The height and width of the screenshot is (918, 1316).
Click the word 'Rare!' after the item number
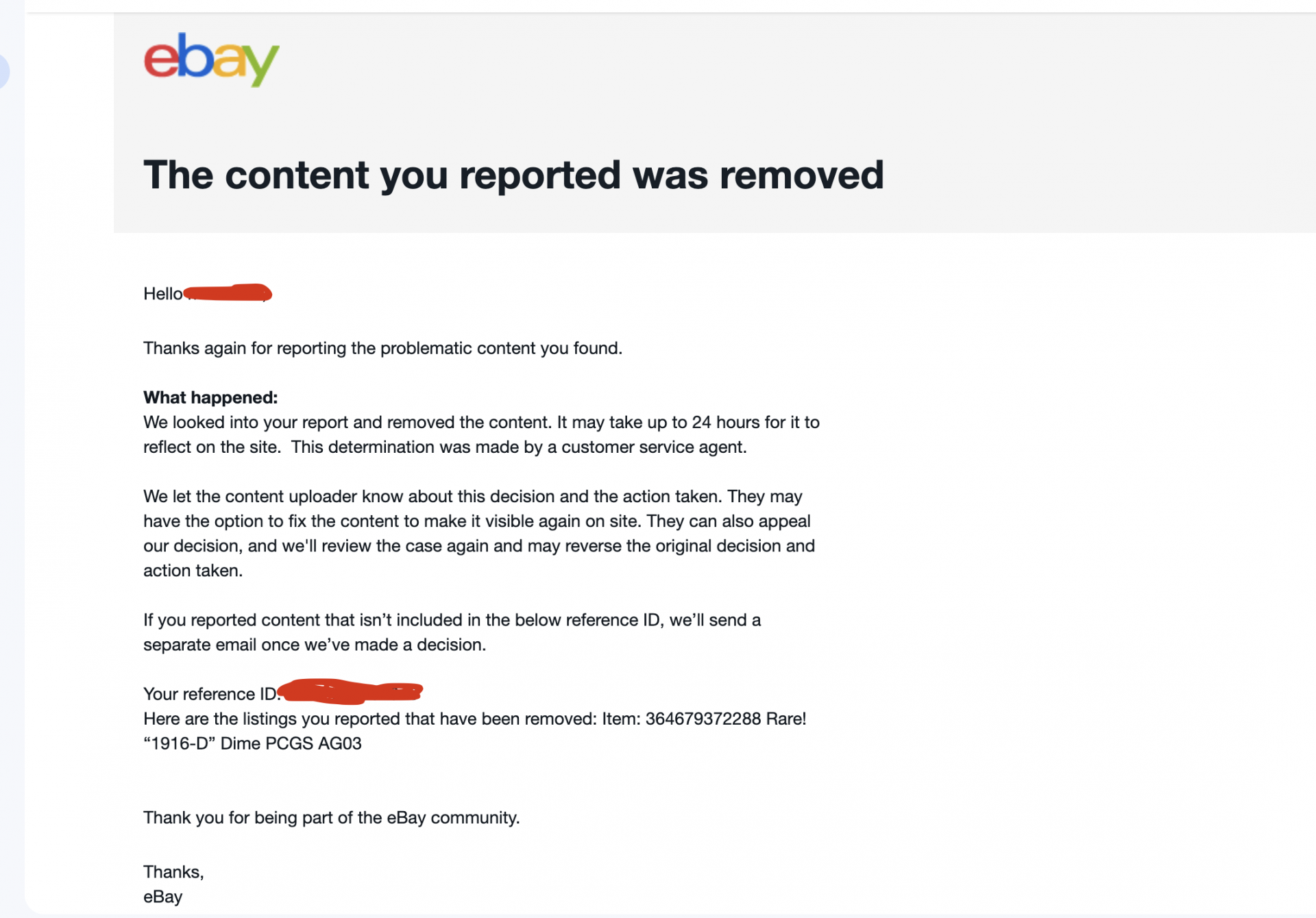(x=786, y=719)
